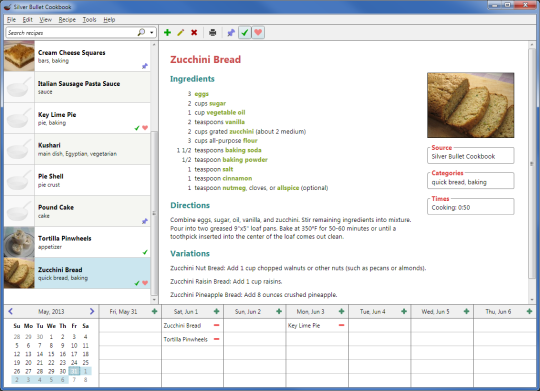Click the pin icon on Pound Cake

145,221
